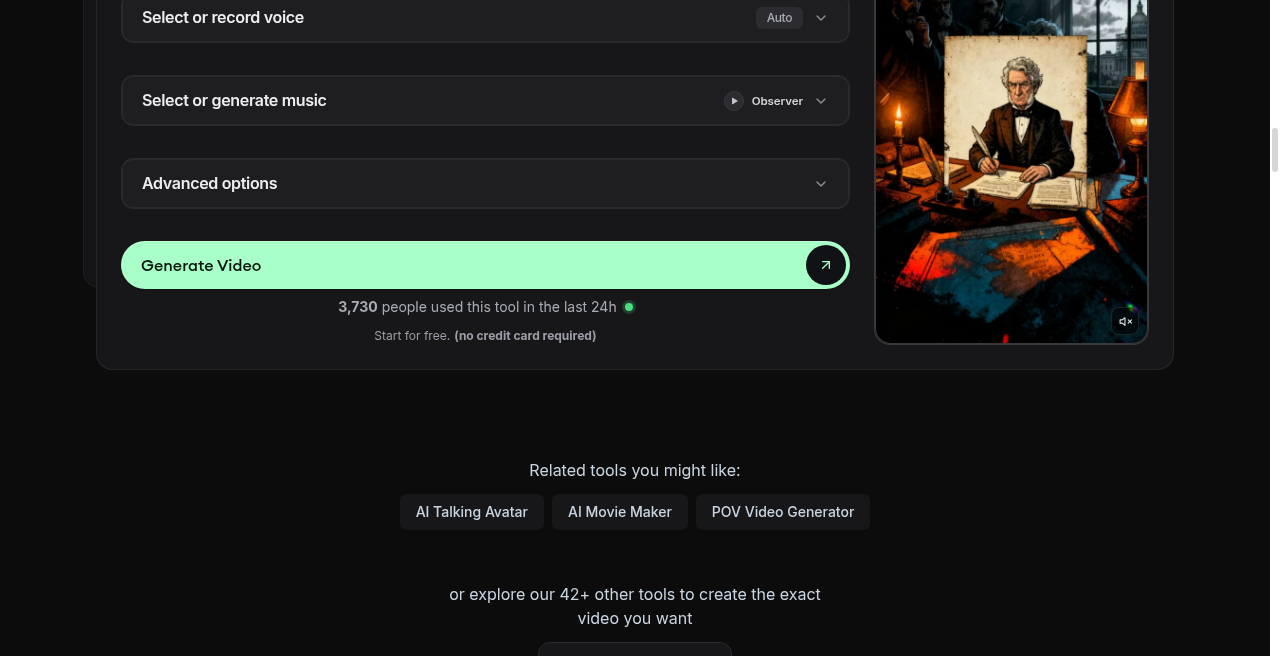
Task: Click the Select or generate music label
Action: click(234, 101)
